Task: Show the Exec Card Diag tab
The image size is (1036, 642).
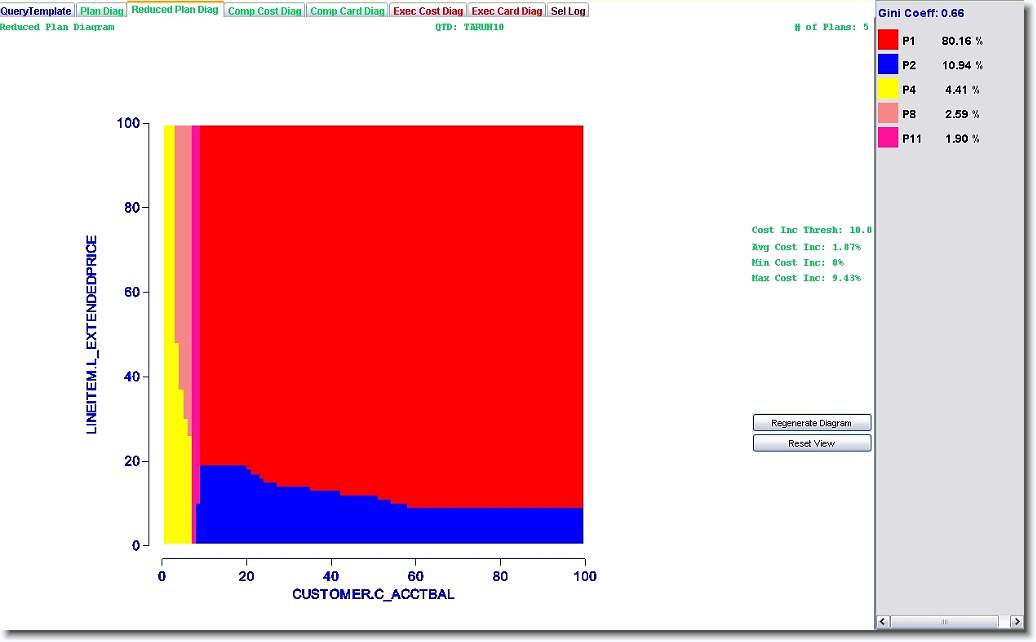Action: pyautogui.click(x=507, y=11)
